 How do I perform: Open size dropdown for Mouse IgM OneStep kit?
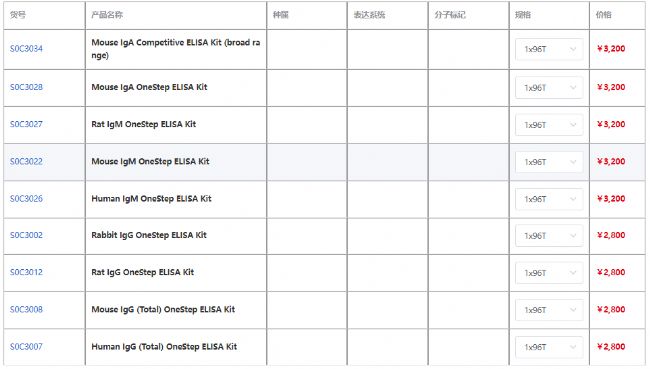tap(549, 162)
